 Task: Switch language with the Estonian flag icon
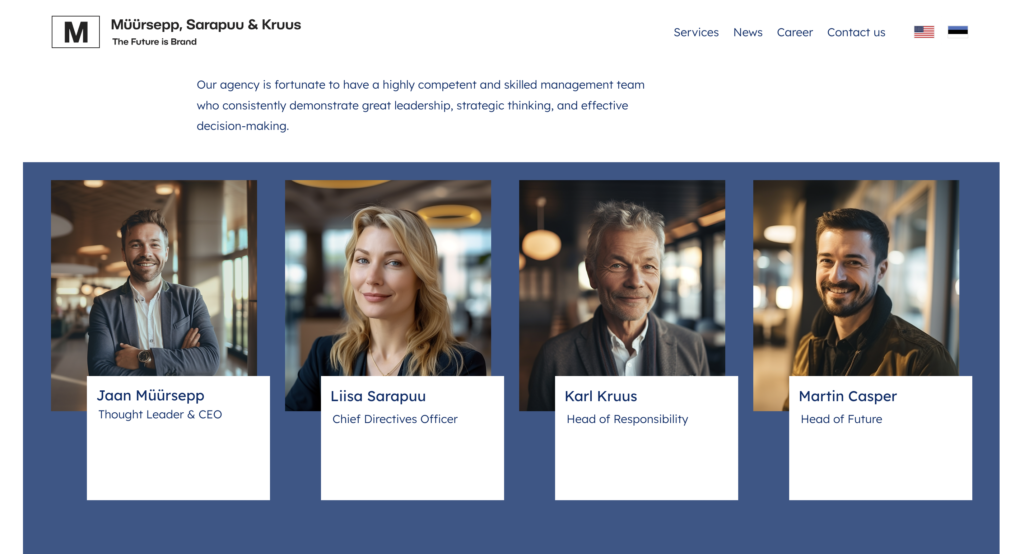click(957, 31)
